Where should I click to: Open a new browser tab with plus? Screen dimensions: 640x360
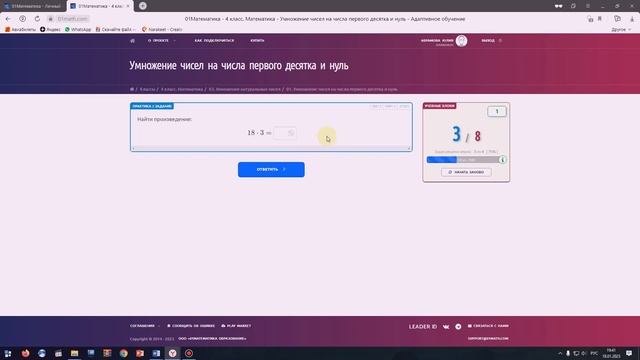coord(142,6)
